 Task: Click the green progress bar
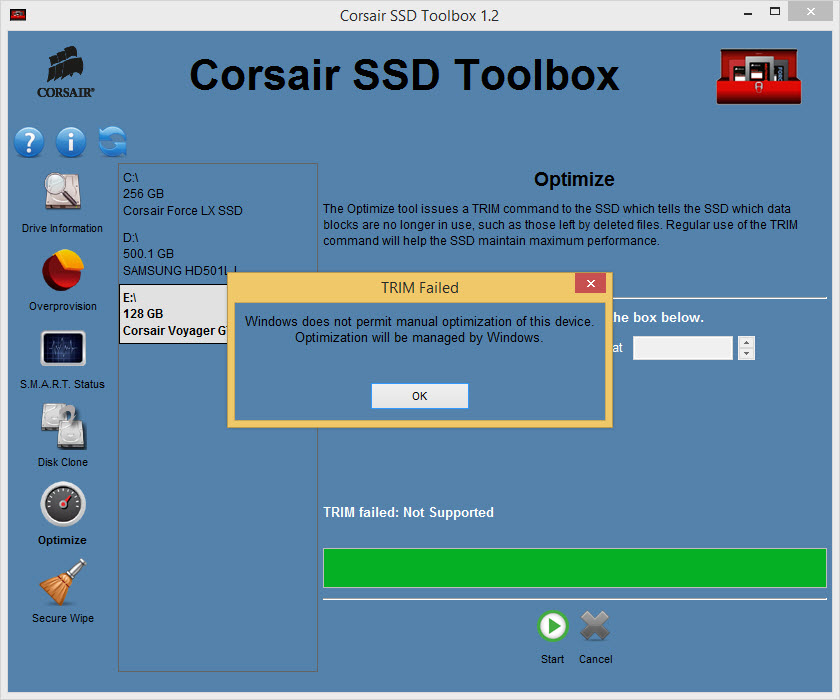click(x=574, y=568)
